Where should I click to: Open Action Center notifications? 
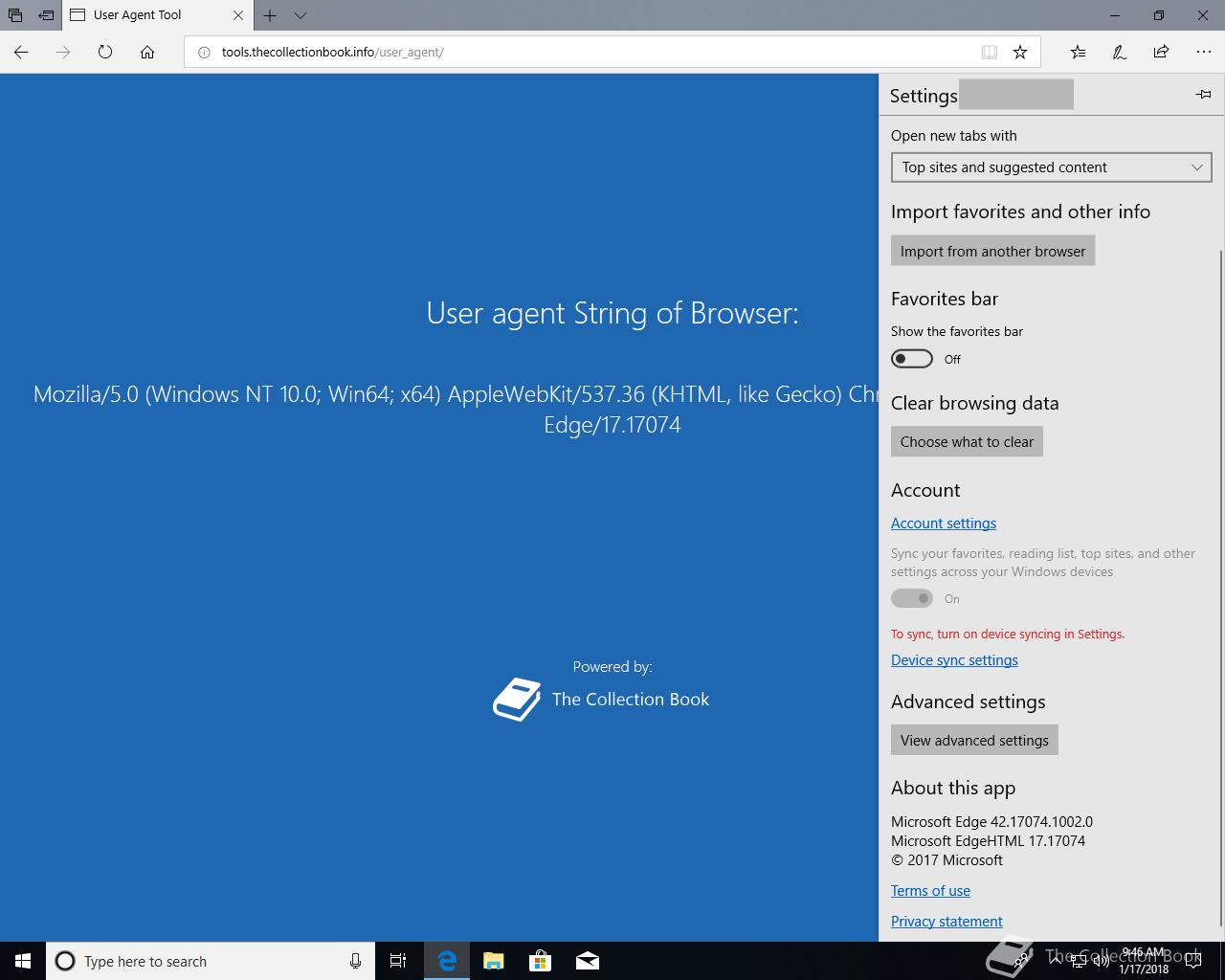[1193, 961]
